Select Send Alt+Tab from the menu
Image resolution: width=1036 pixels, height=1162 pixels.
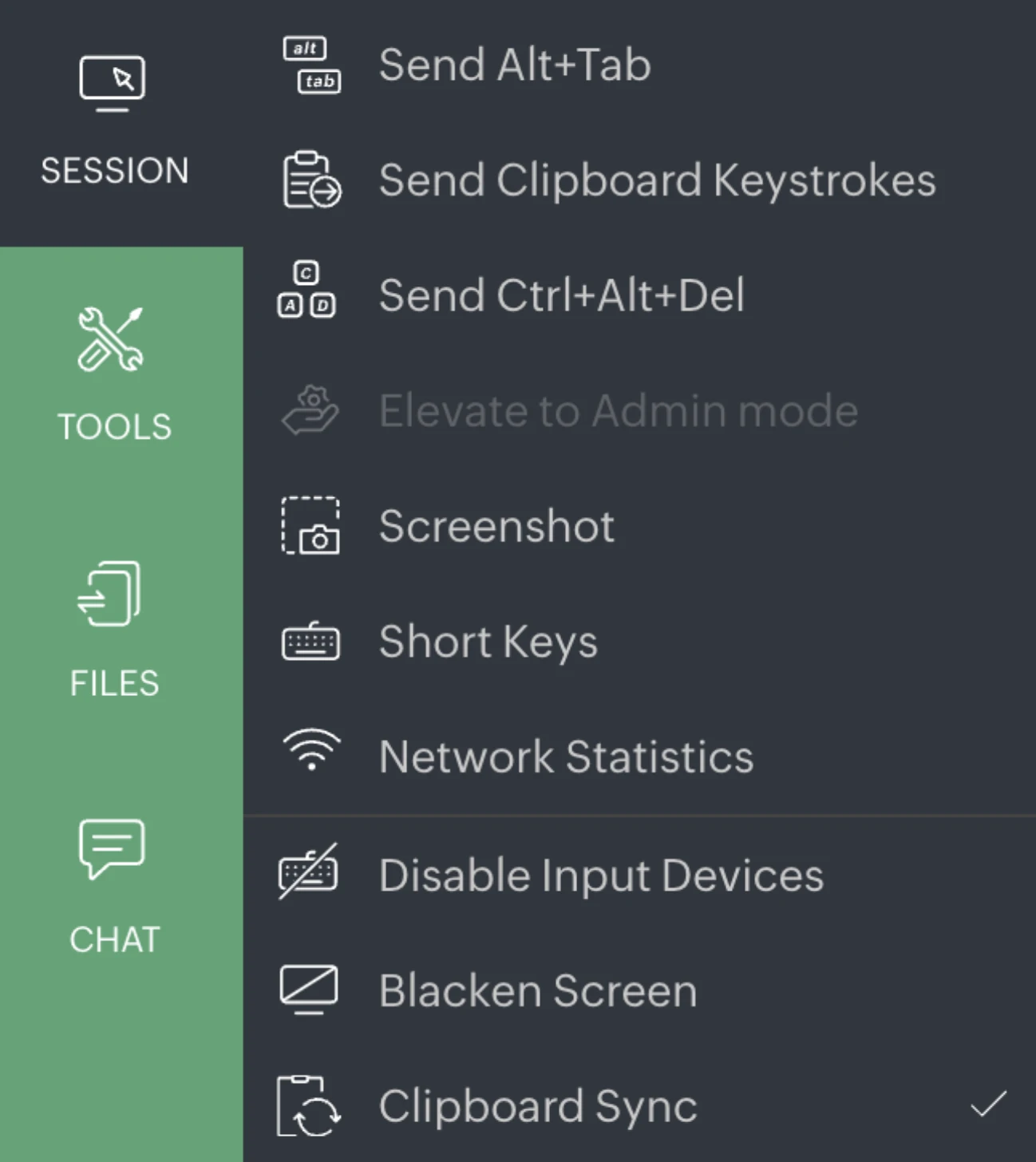click(515, 65)
